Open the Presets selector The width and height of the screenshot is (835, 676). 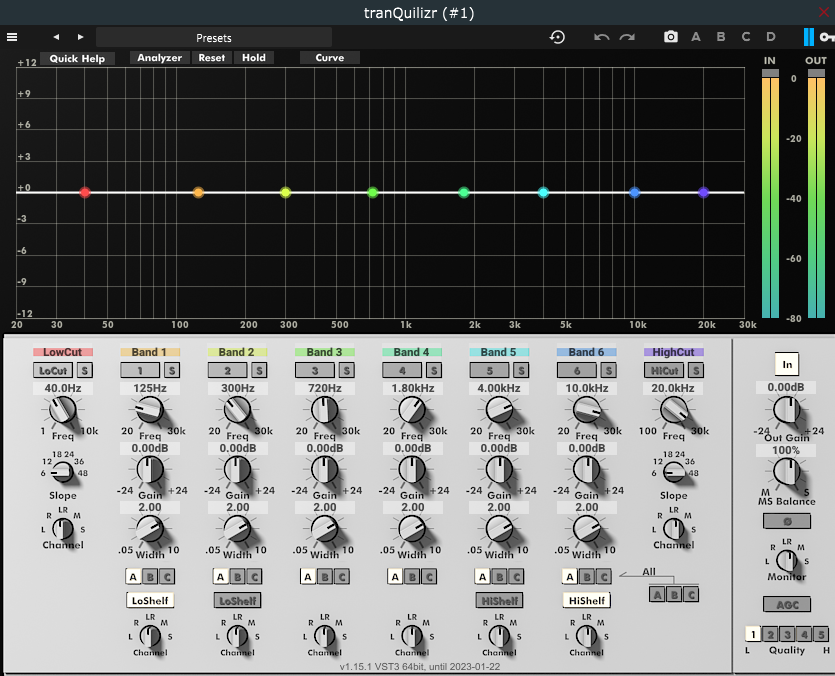tap(214, 37)
